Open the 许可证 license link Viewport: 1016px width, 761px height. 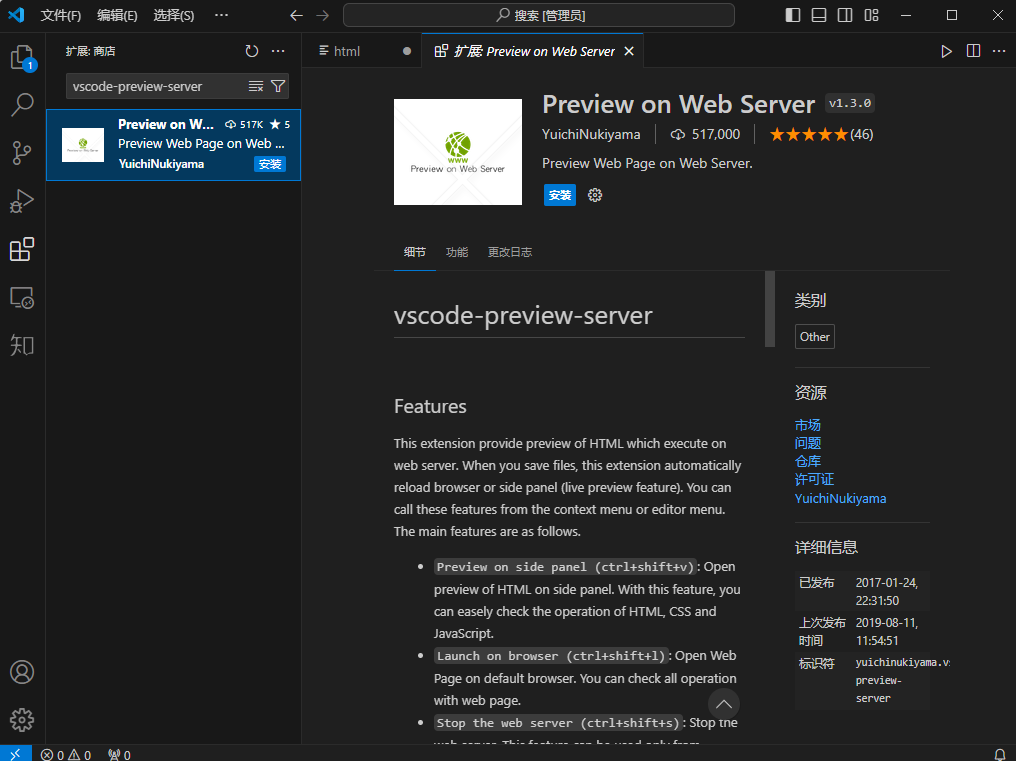coord(814,480)
